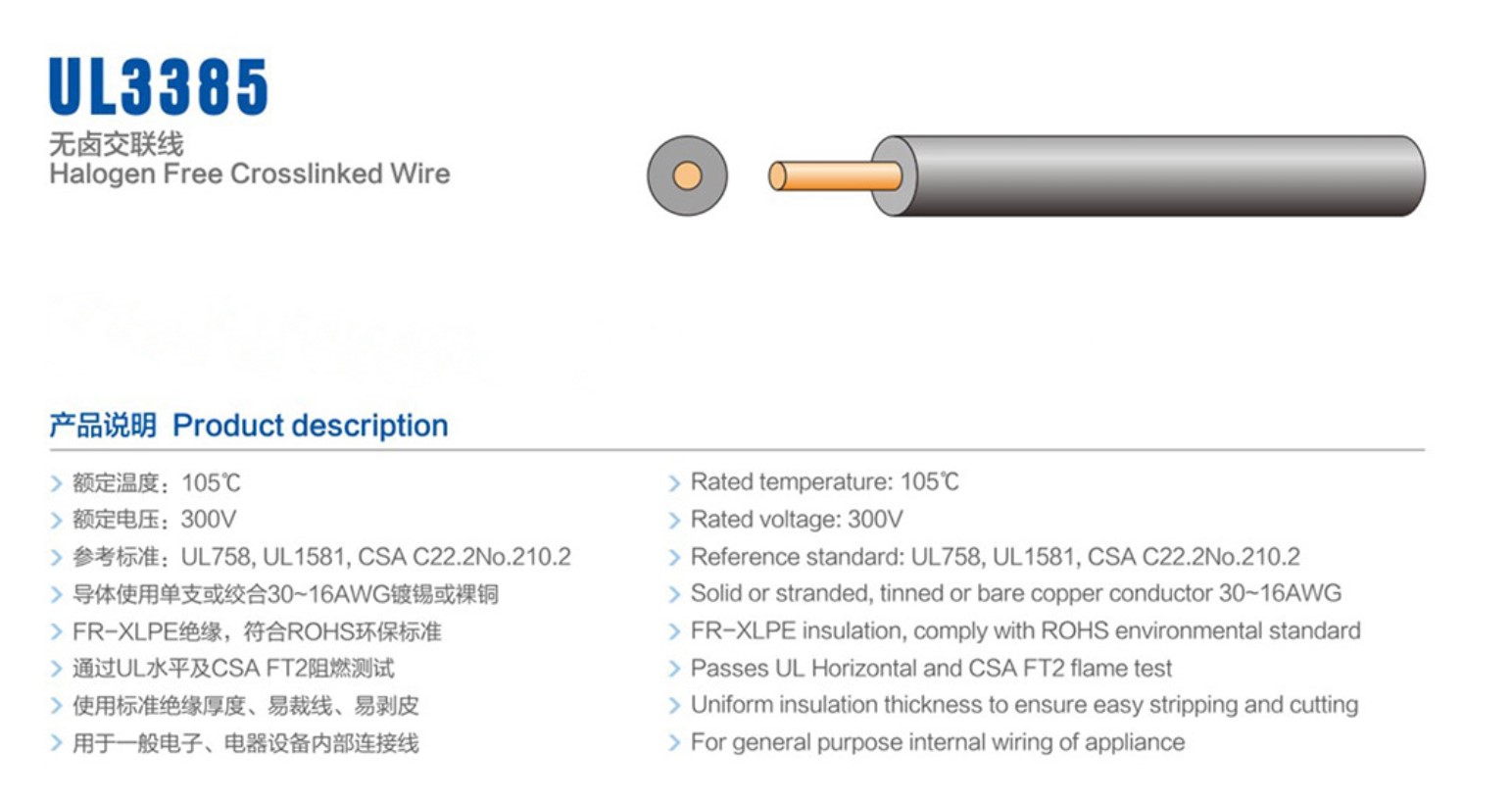This screenshot has width=1512, height=804.
Task: Click the chevron beside 'Passes UL Horizontal' line
Action: click(674, 670)
